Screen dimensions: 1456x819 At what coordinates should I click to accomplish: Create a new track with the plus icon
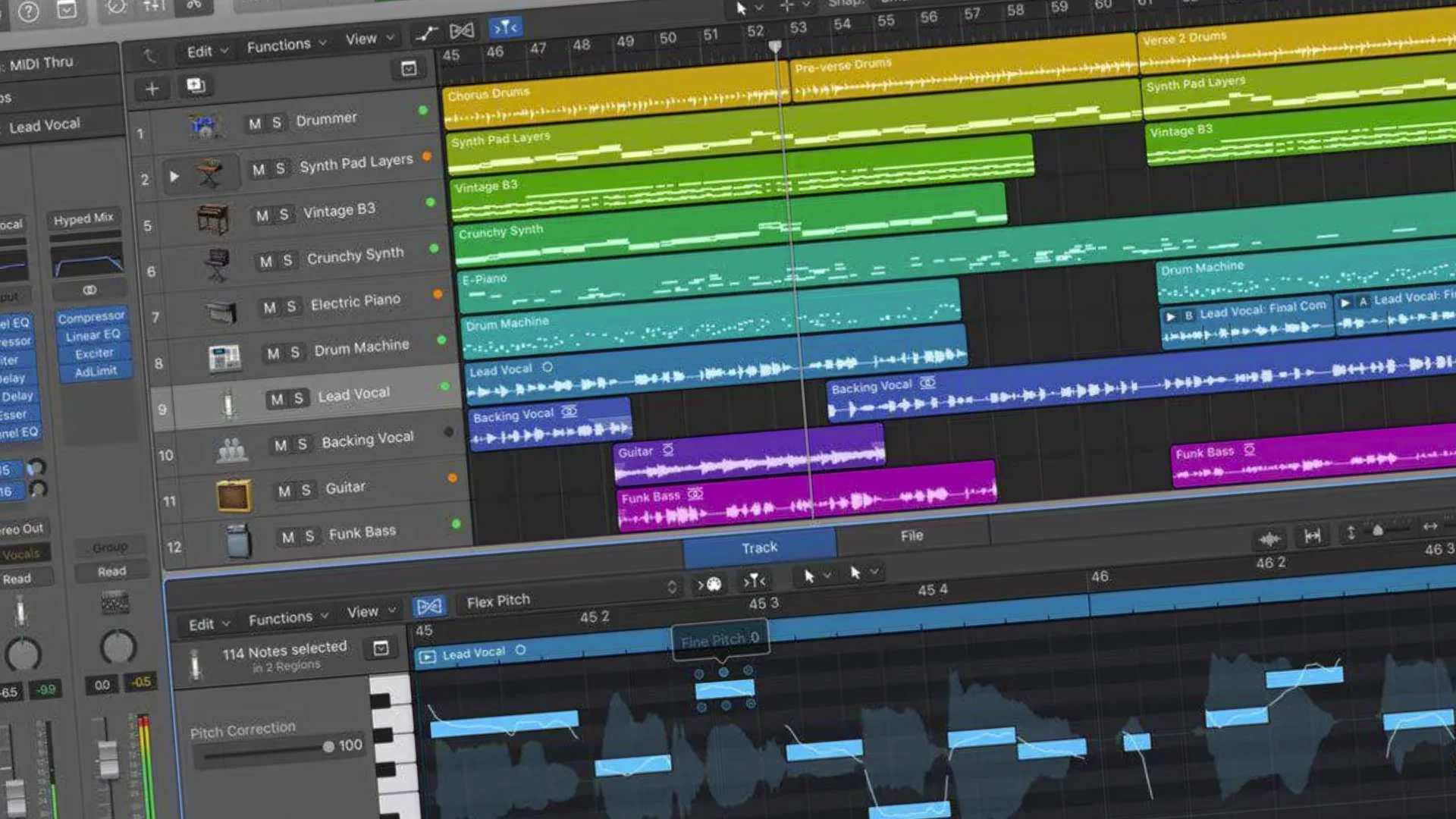point(151,88)
